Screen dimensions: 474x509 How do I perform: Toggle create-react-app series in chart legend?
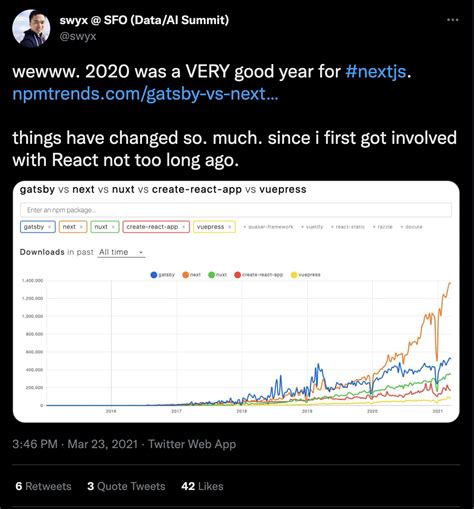259,275
